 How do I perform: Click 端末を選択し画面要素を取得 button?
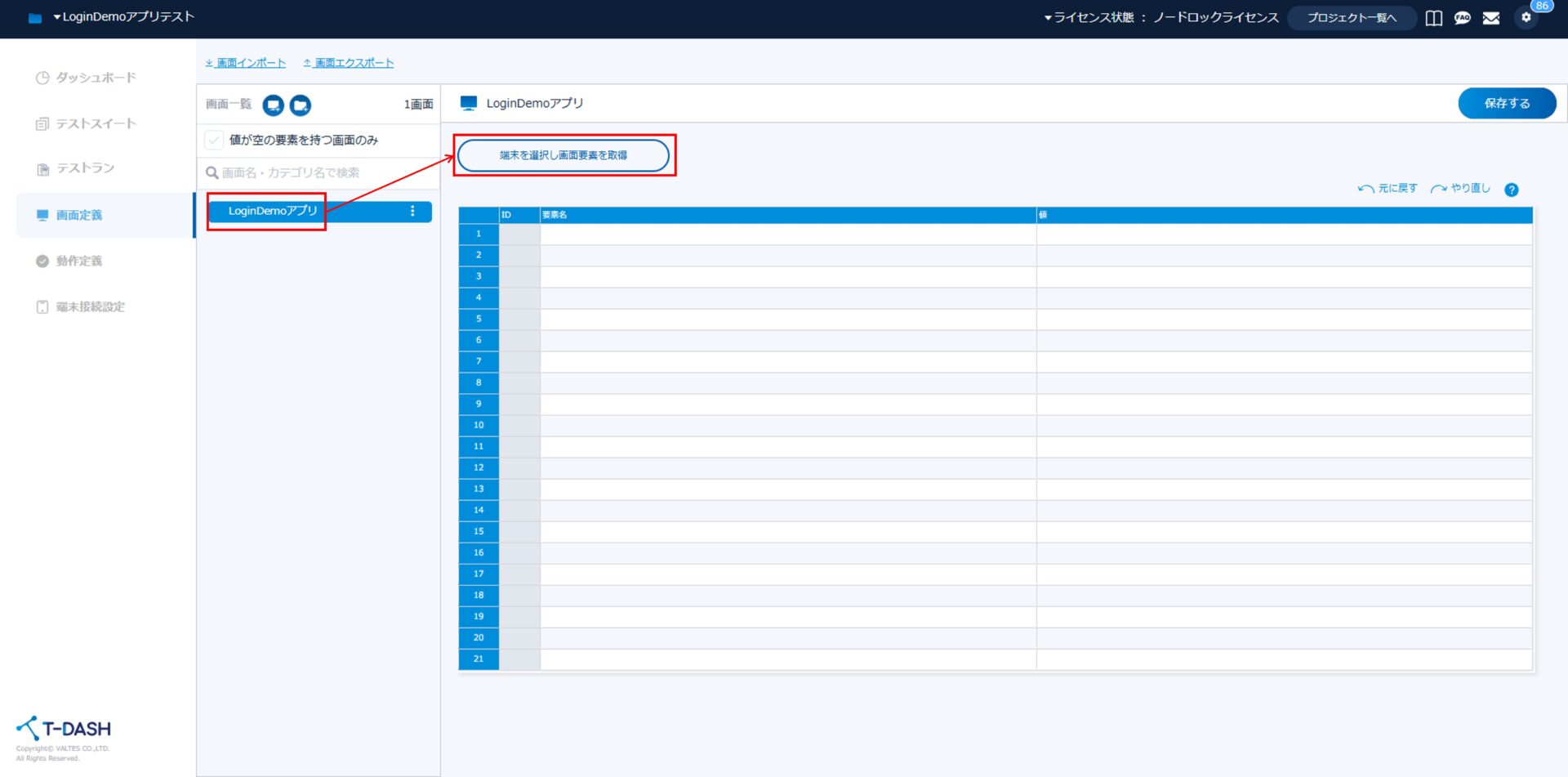tap(563, 155)
